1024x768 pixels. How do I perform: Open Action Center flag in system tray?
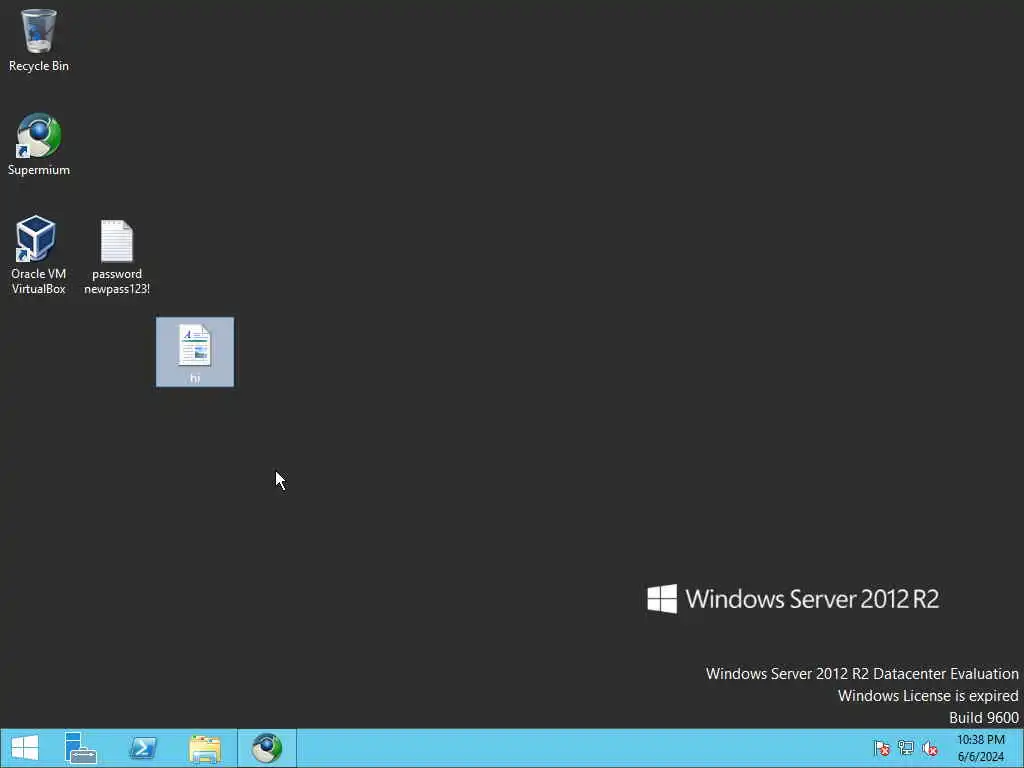coord(882,748)
